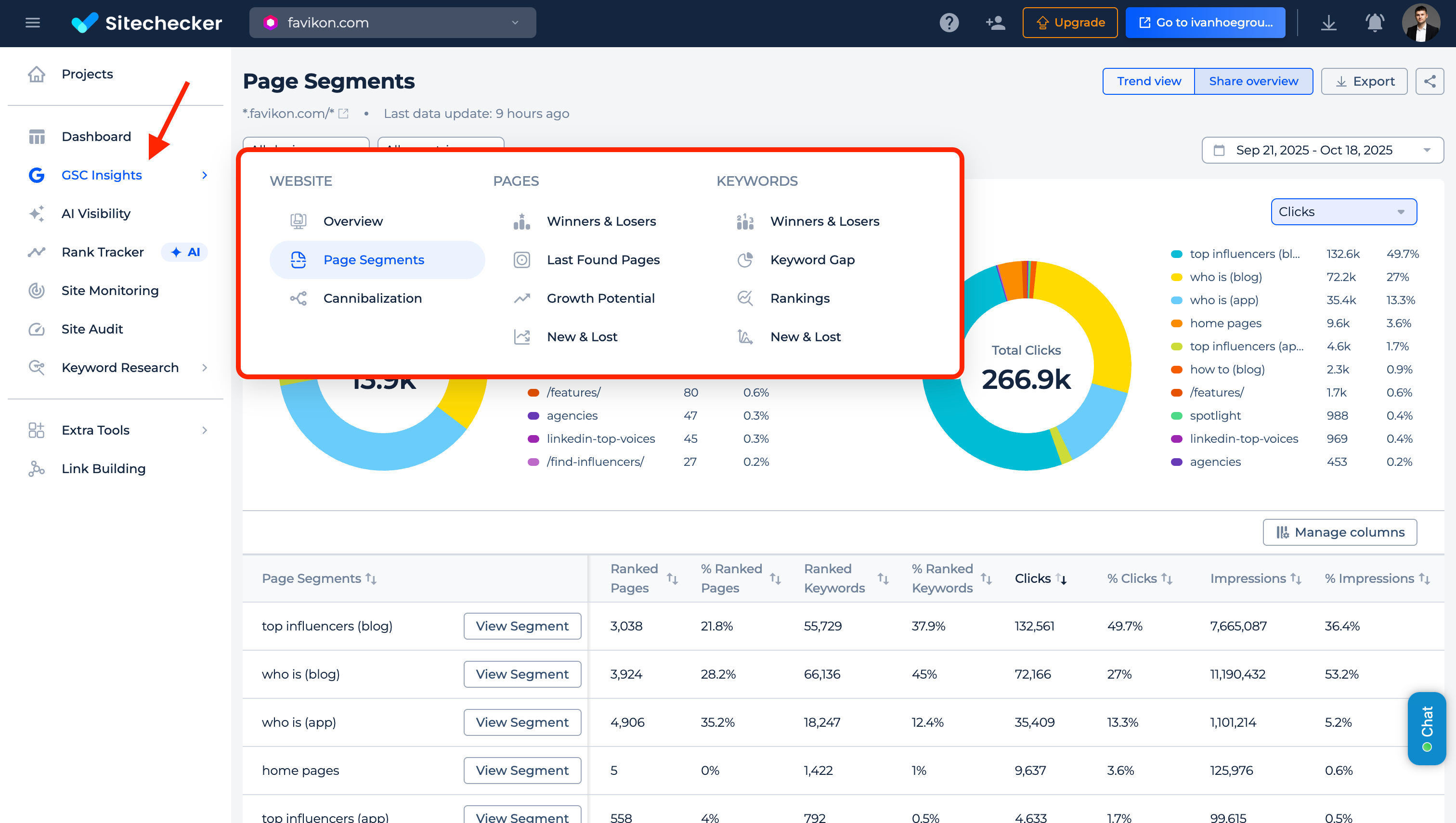1456x823 pixels.
Task: Open the external link icon beside favikon.com
Action: (343, 114)
